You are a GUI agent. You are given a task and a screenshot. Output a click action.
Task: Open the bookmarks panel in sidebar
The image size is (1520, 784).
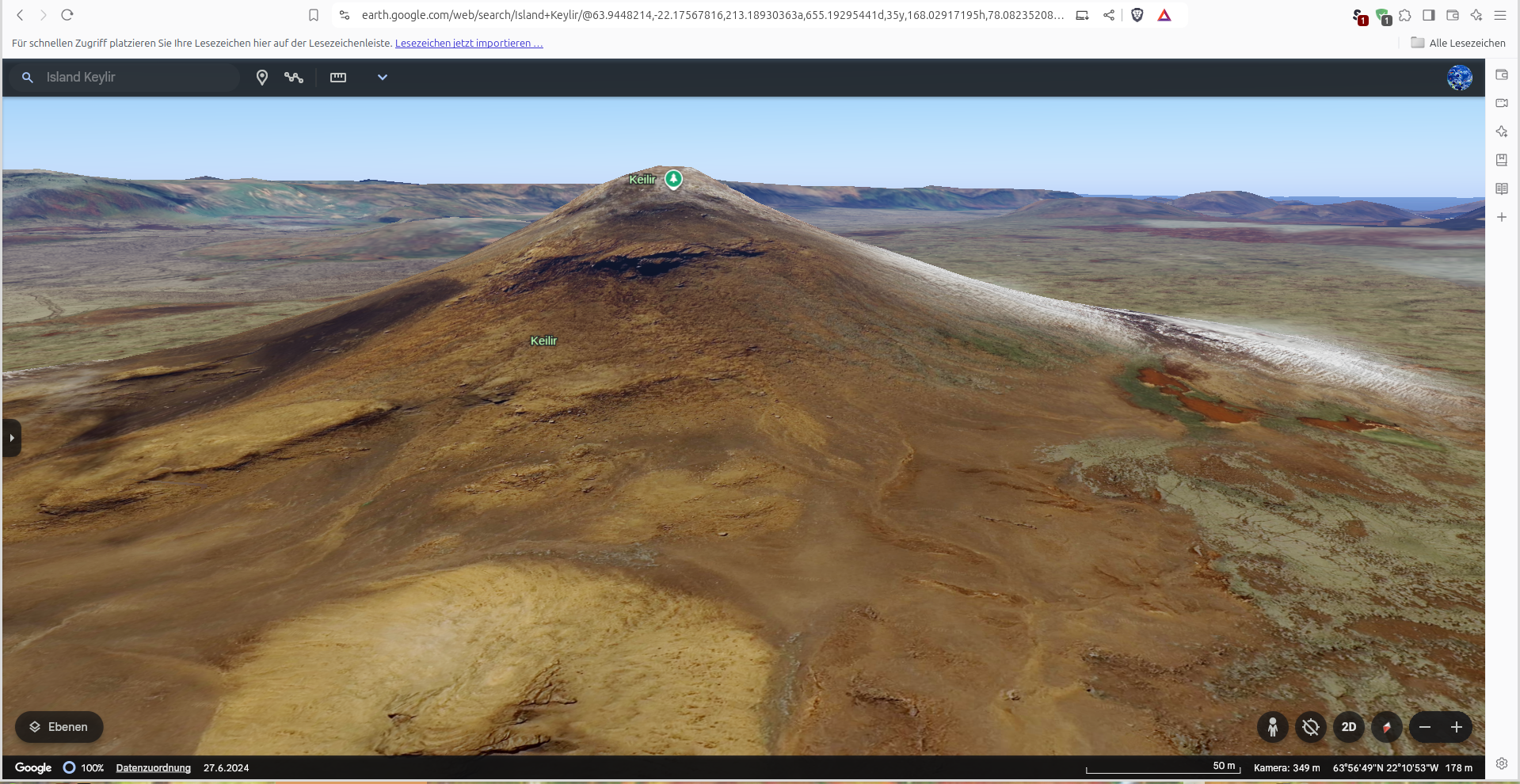pyautogui.click(x=1502, y=160)
